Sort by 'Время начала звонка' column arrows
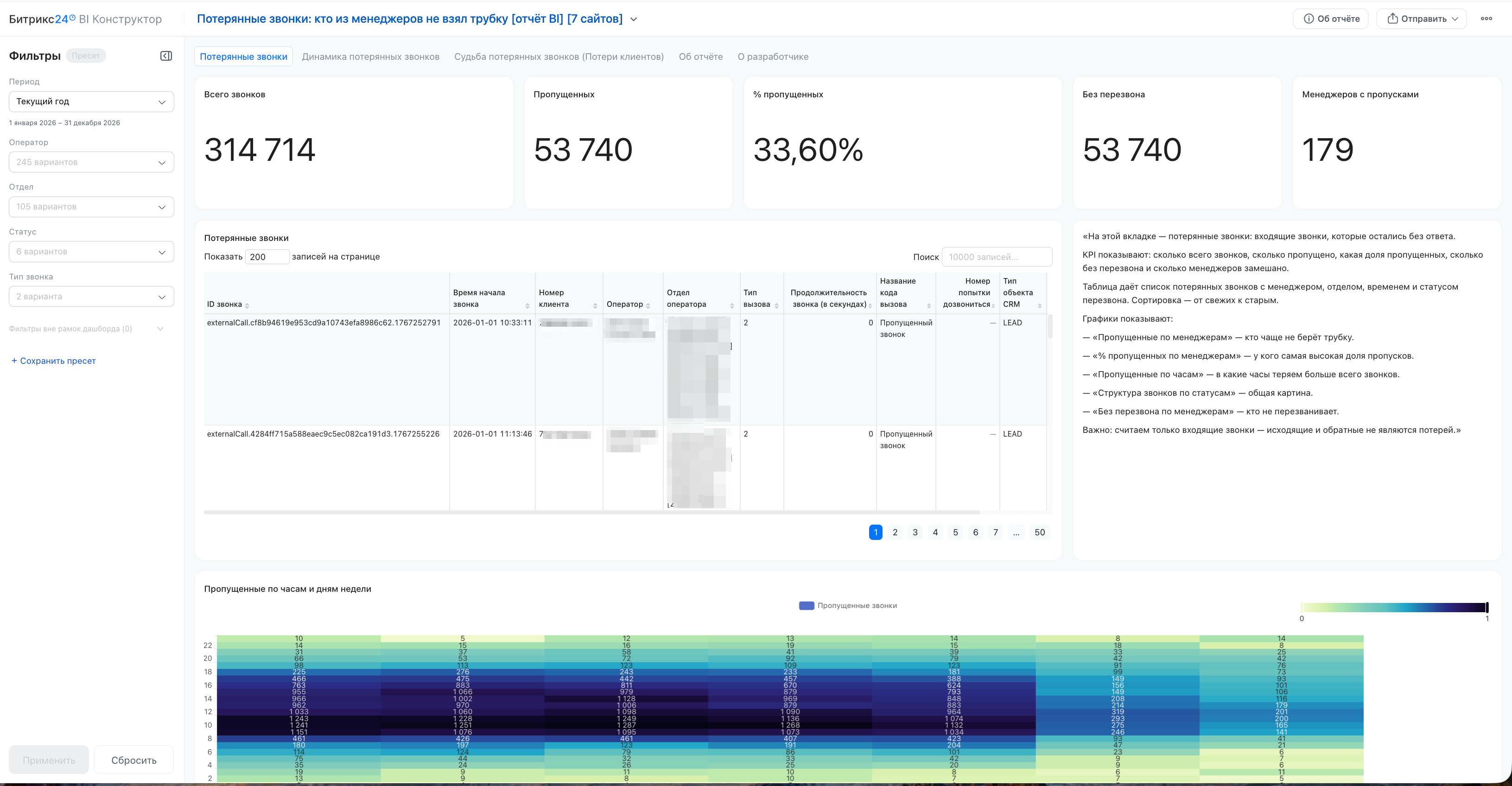The image size is (1512, 786). pos(527,305)
